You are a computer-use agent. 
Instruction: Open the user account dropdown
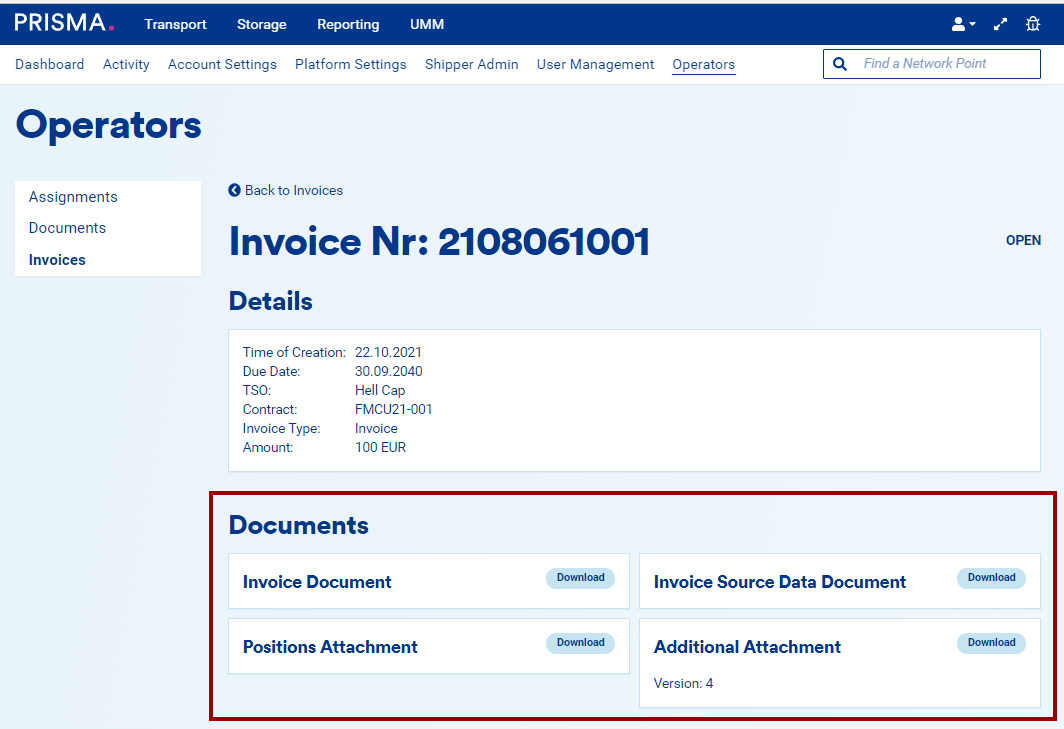(x=963, y=24)
